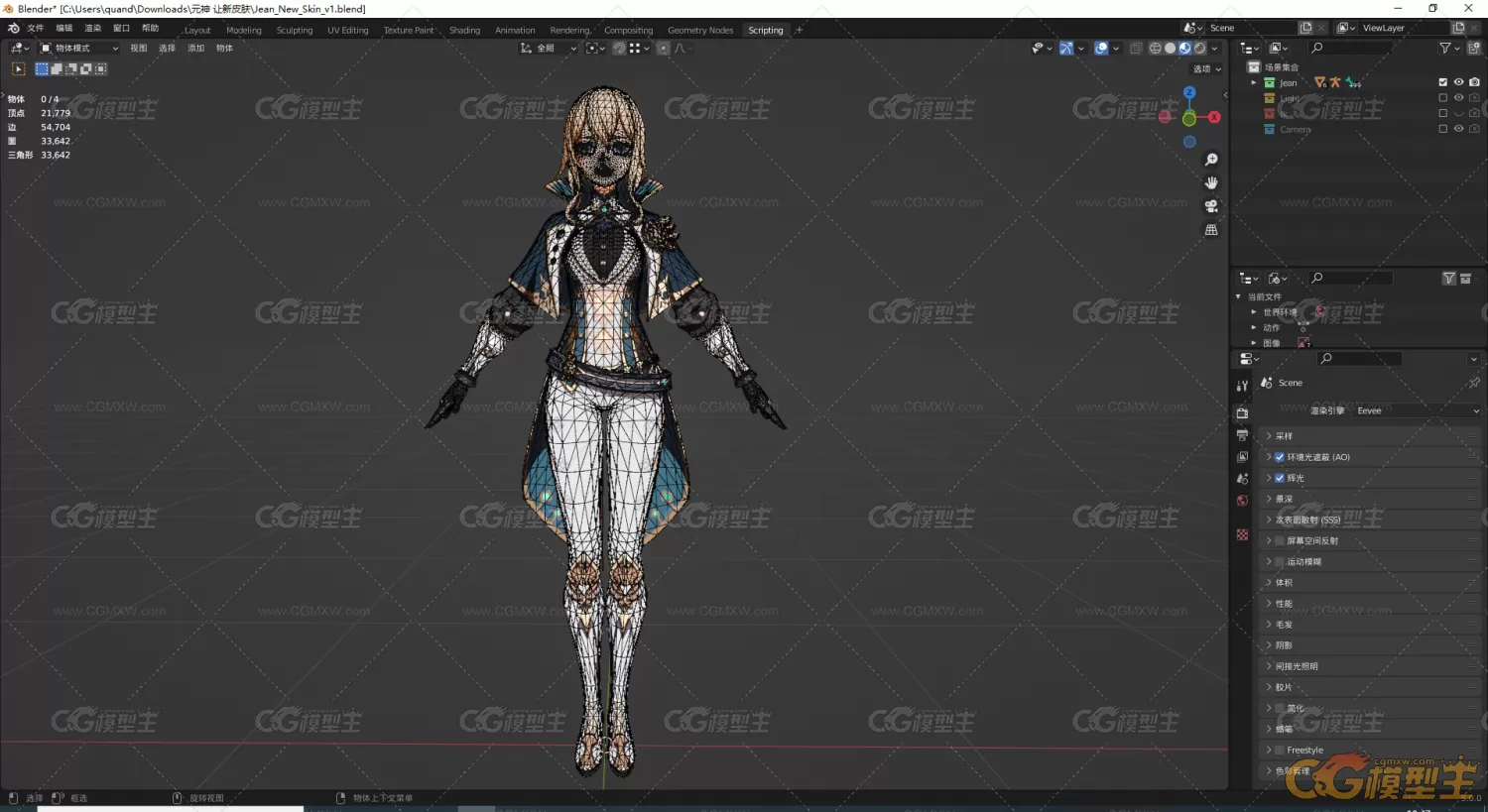Switch to the Shading workspace tab
Screen dimensions: 1488x812
coord(464,30)
